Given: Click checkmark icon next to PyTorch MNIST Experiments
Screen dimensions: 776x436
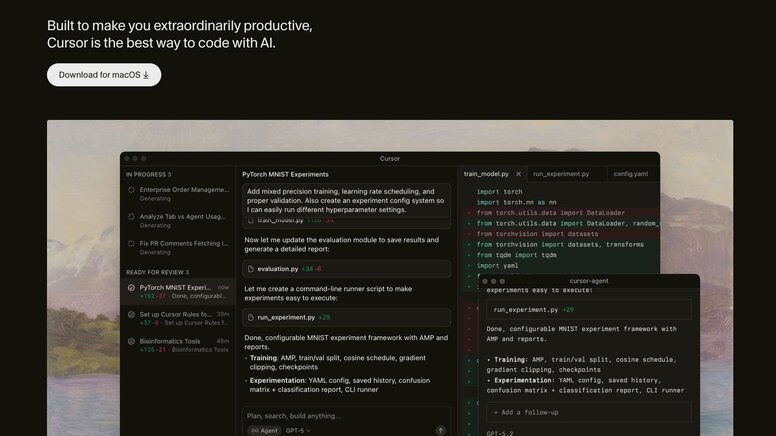Looking at the screenshot, I should (x=131, y=287).
